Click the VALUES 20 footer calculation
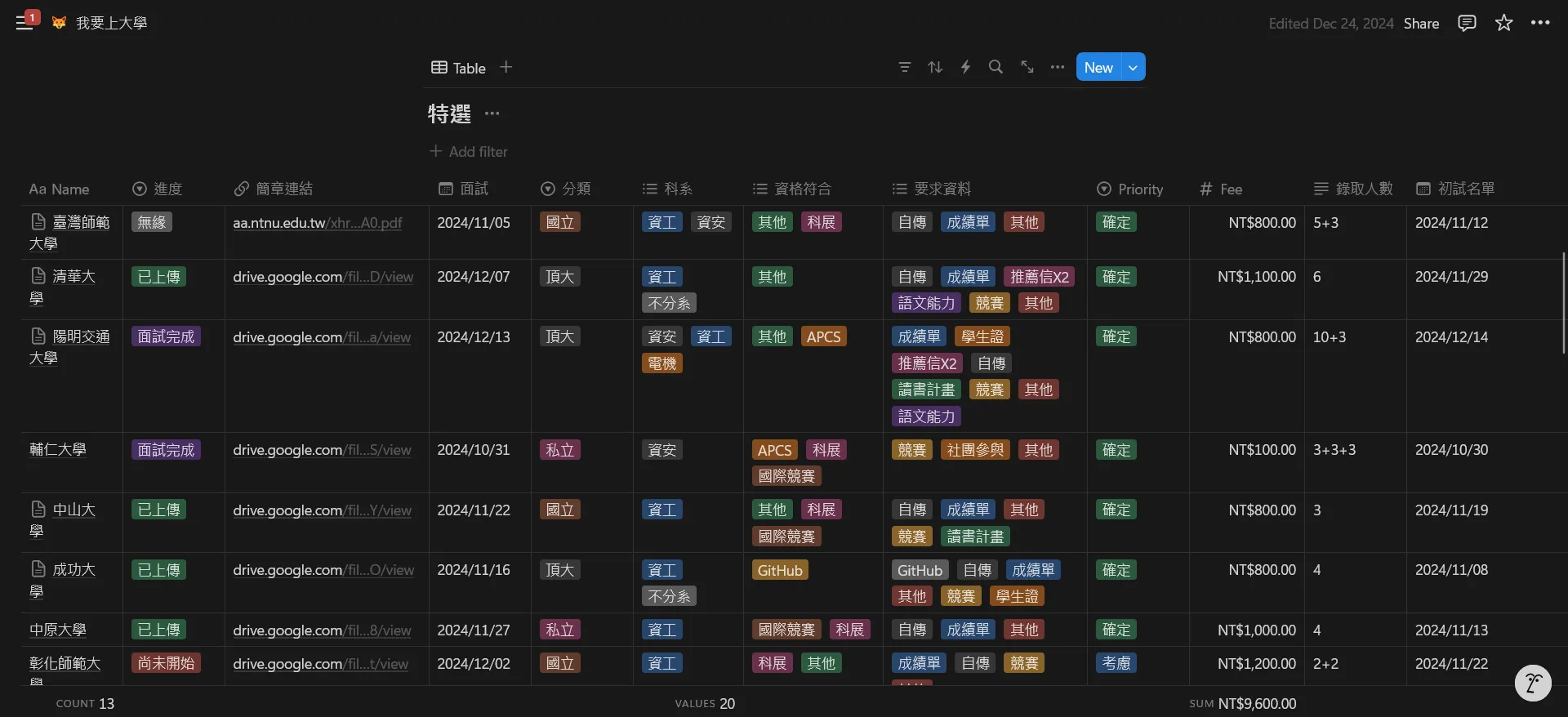Image resolution: width=1568 pixels, height=717 pixels. [705, 703]
